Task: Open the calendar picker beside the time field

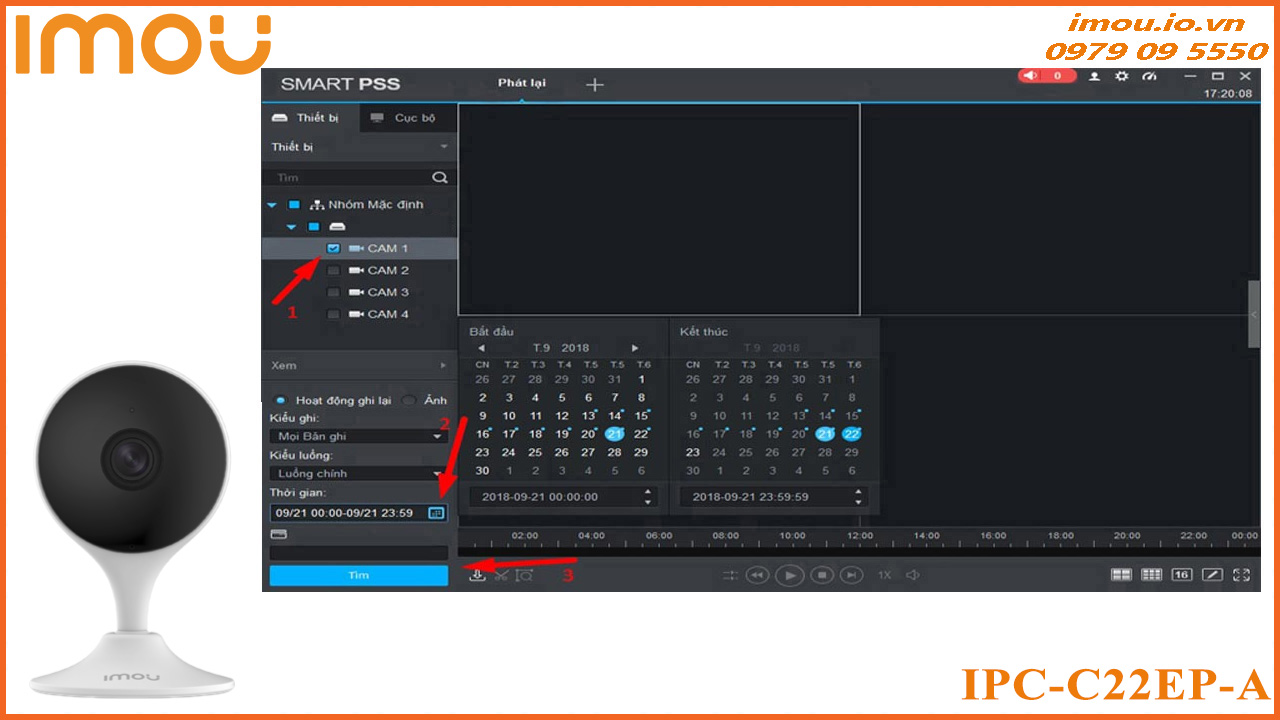Action: click(435, 512)
